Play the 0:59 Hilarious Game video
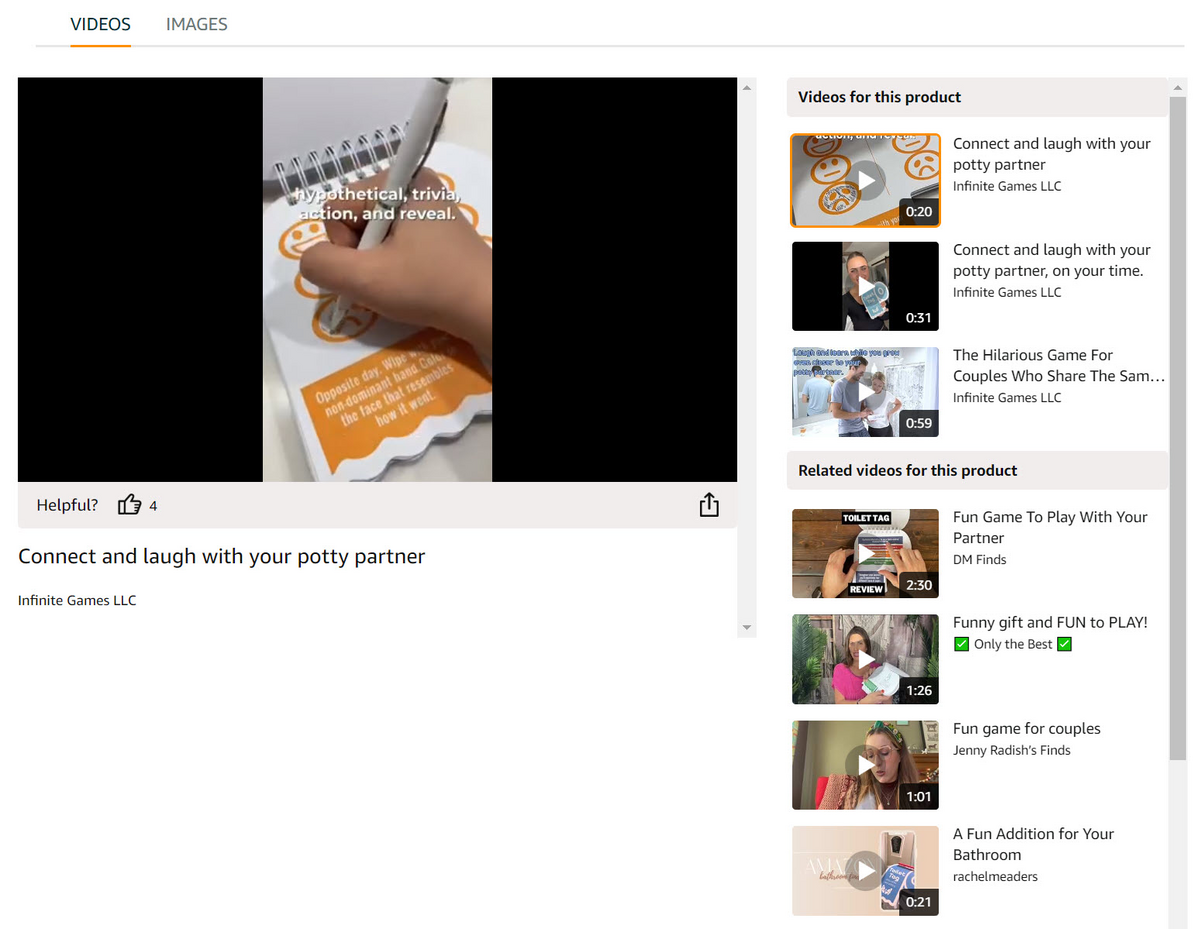1200x929 pixels. 865,392
